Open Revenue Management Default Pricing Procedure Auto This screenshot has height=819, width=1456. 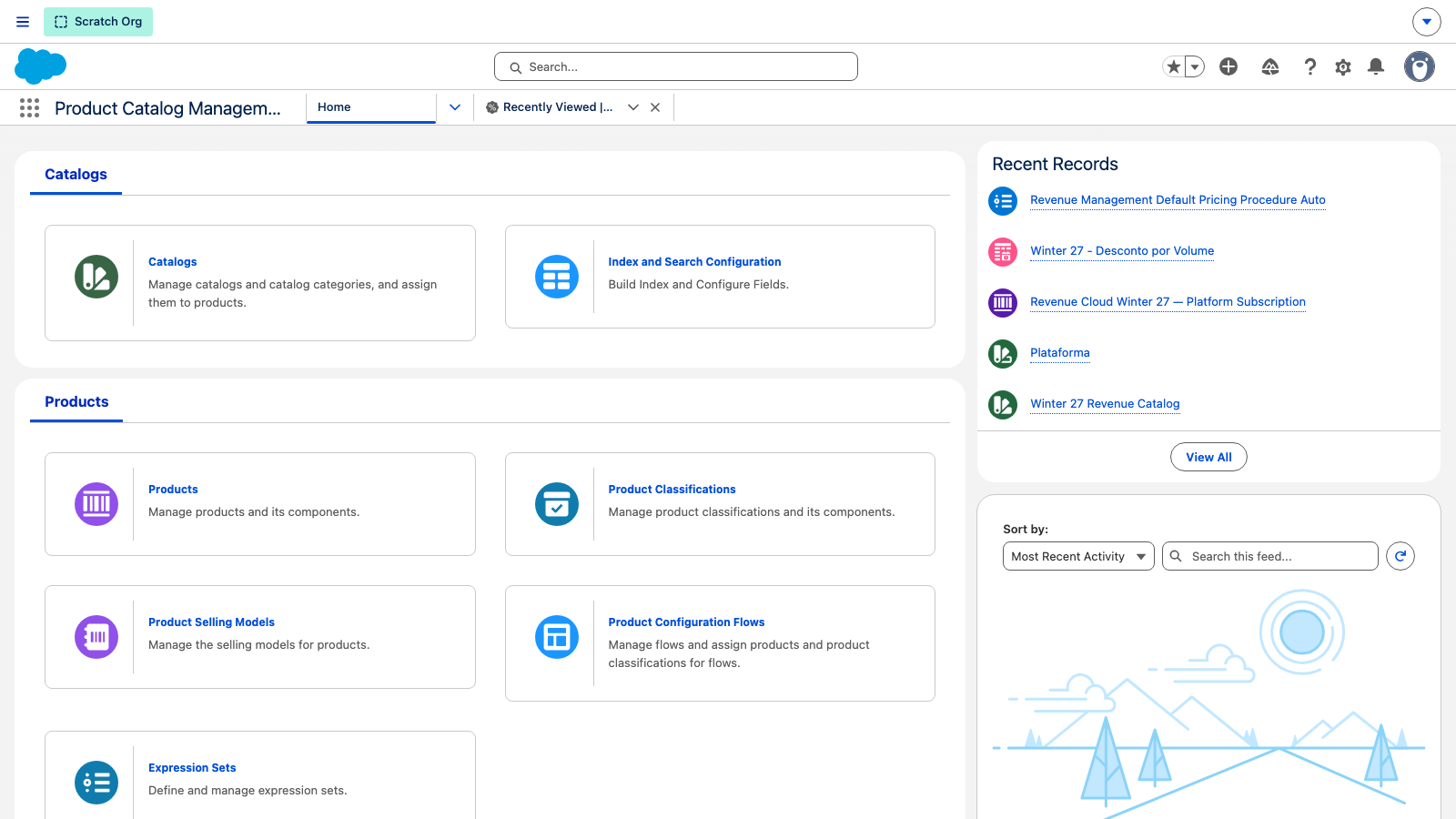[1178, 200]
